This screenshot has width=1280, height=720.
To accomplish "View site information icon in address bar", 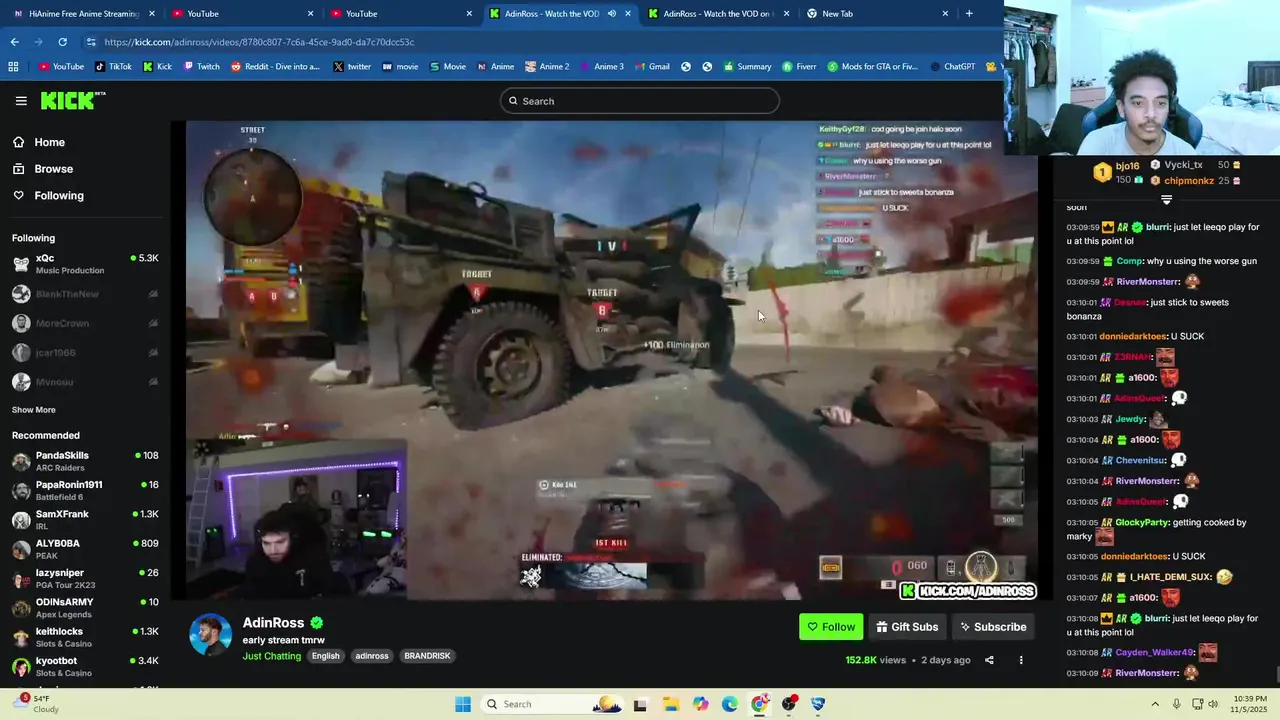I will 91,42.
